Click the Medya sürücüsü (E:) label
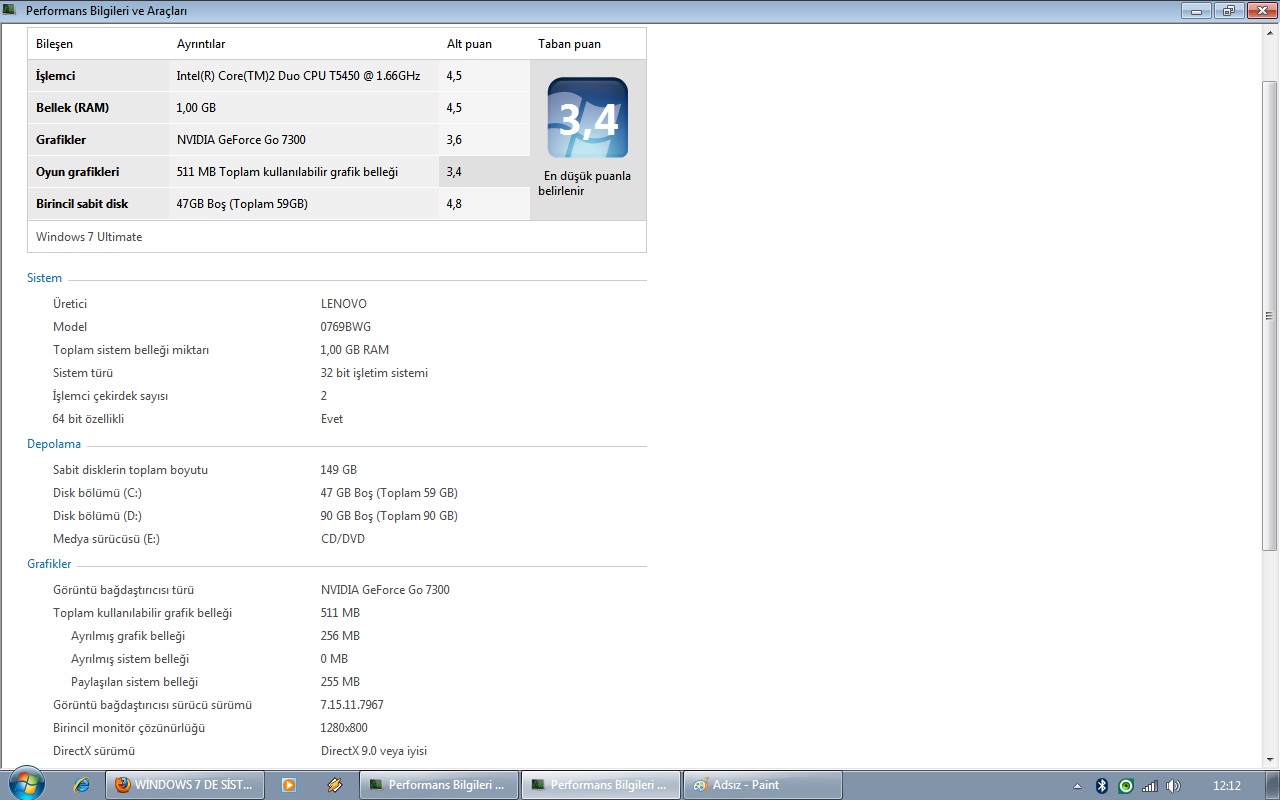1280x800 pixels. click(x=106, y=539)
